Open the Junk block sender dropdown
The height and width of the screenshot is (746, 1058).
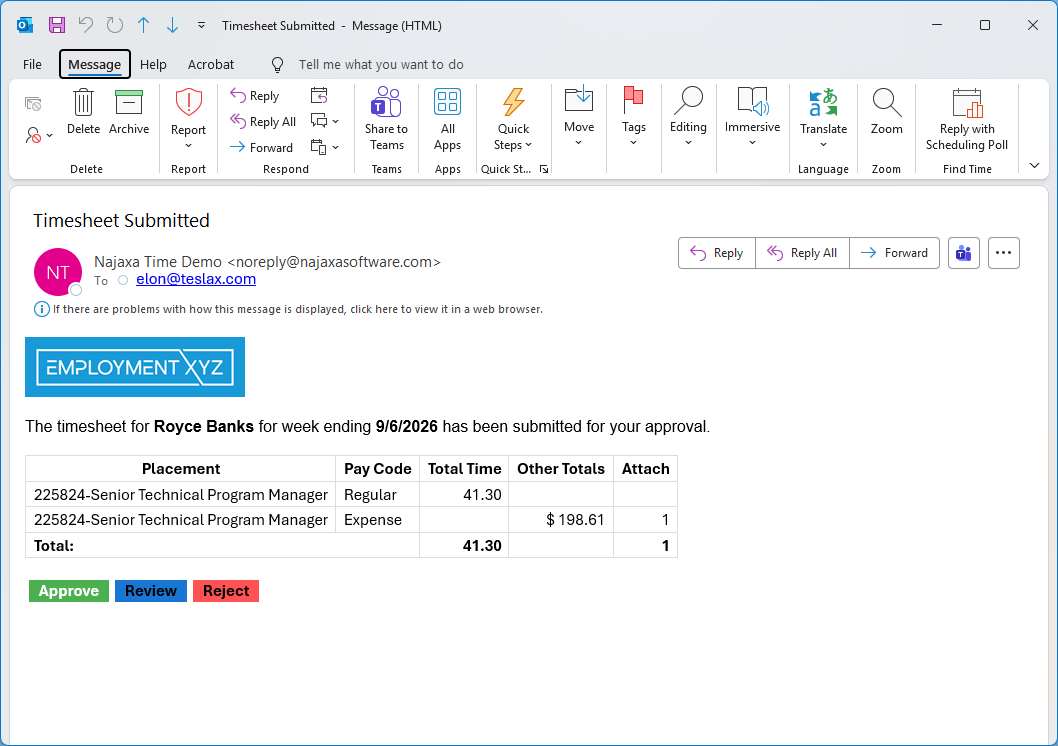39,136
